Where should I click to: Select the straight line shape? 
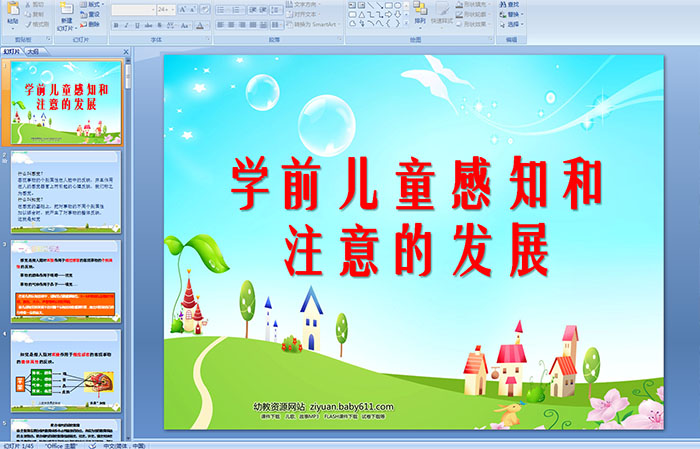[x=371, y=5]
